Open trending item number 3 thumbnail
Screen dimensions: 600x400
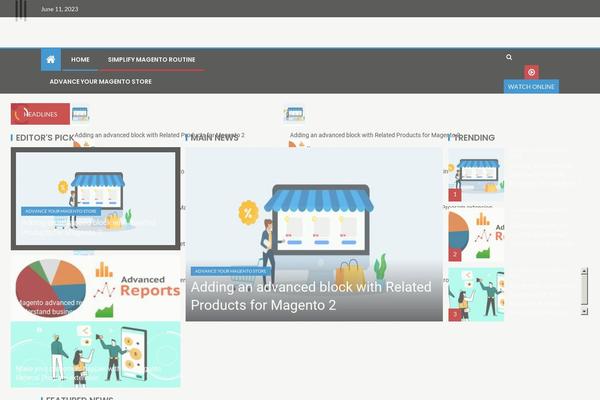pos(476,294)
